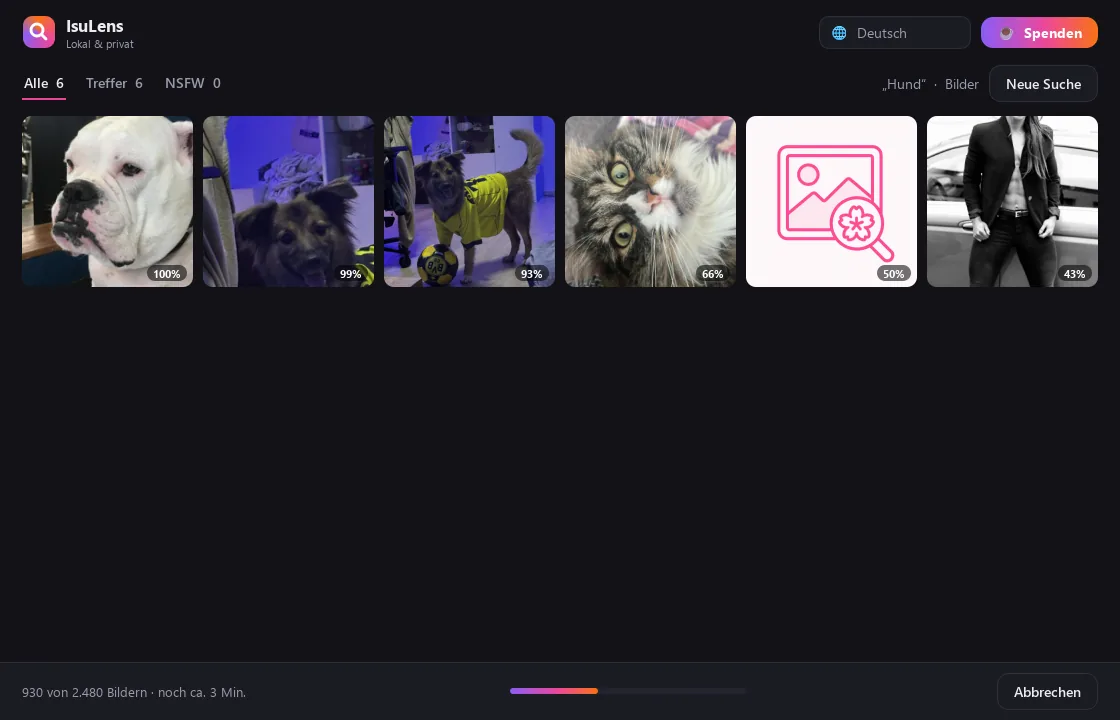Screen dimensions: 1120x720
Task: Open the white bulldog thumbnail
Action: coord(107,201)
